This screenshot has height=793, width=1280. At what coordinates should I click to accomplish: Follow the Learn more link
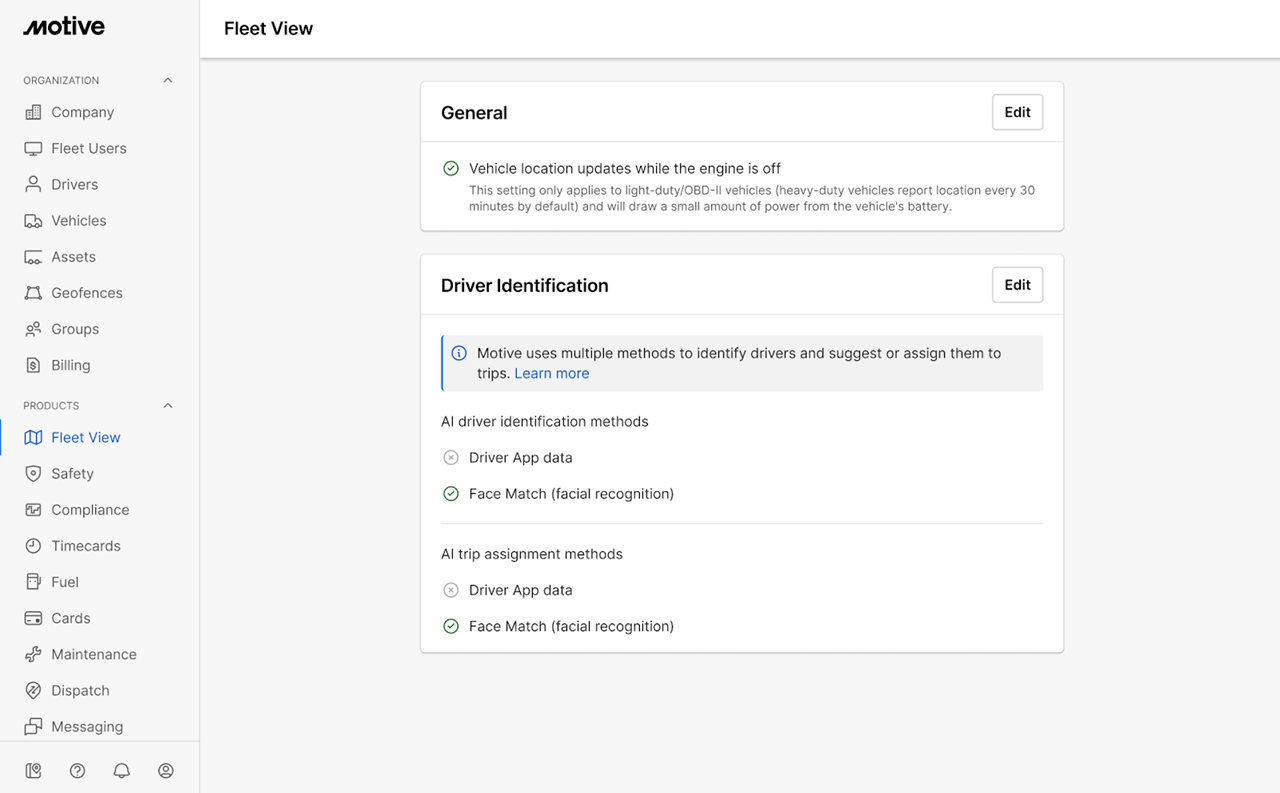(551, 373)
